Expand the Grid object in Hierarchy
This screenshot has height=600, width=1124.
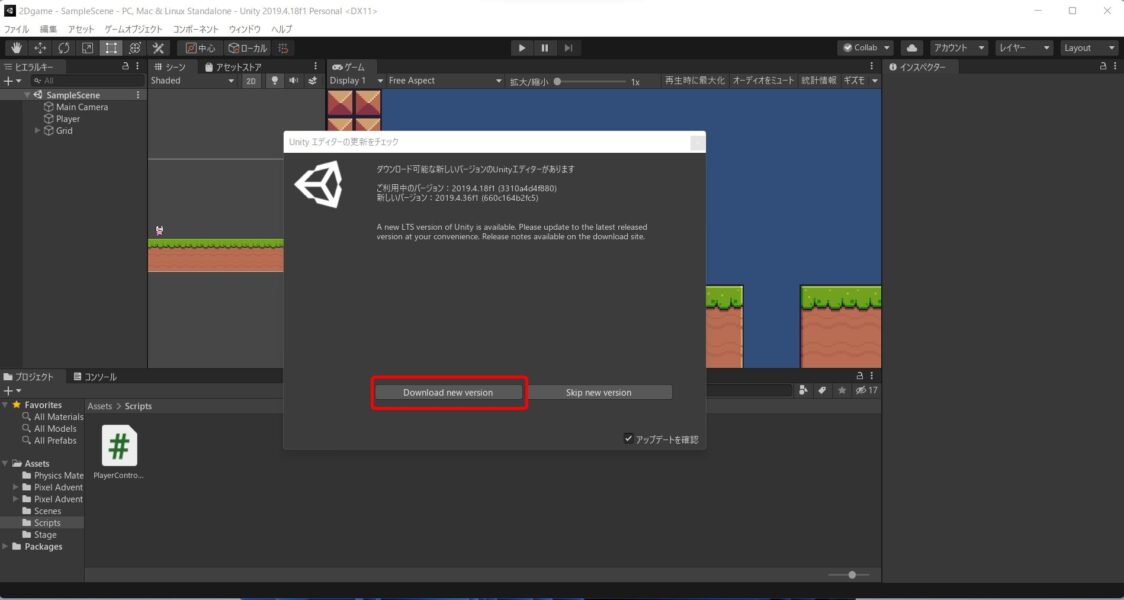(37, 130)
